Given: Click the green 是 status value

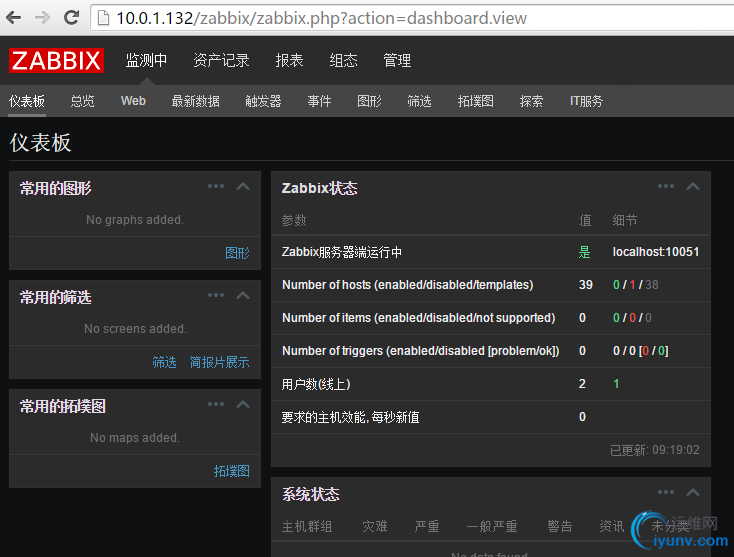Looking at the screenshot, I should (584, 252).
